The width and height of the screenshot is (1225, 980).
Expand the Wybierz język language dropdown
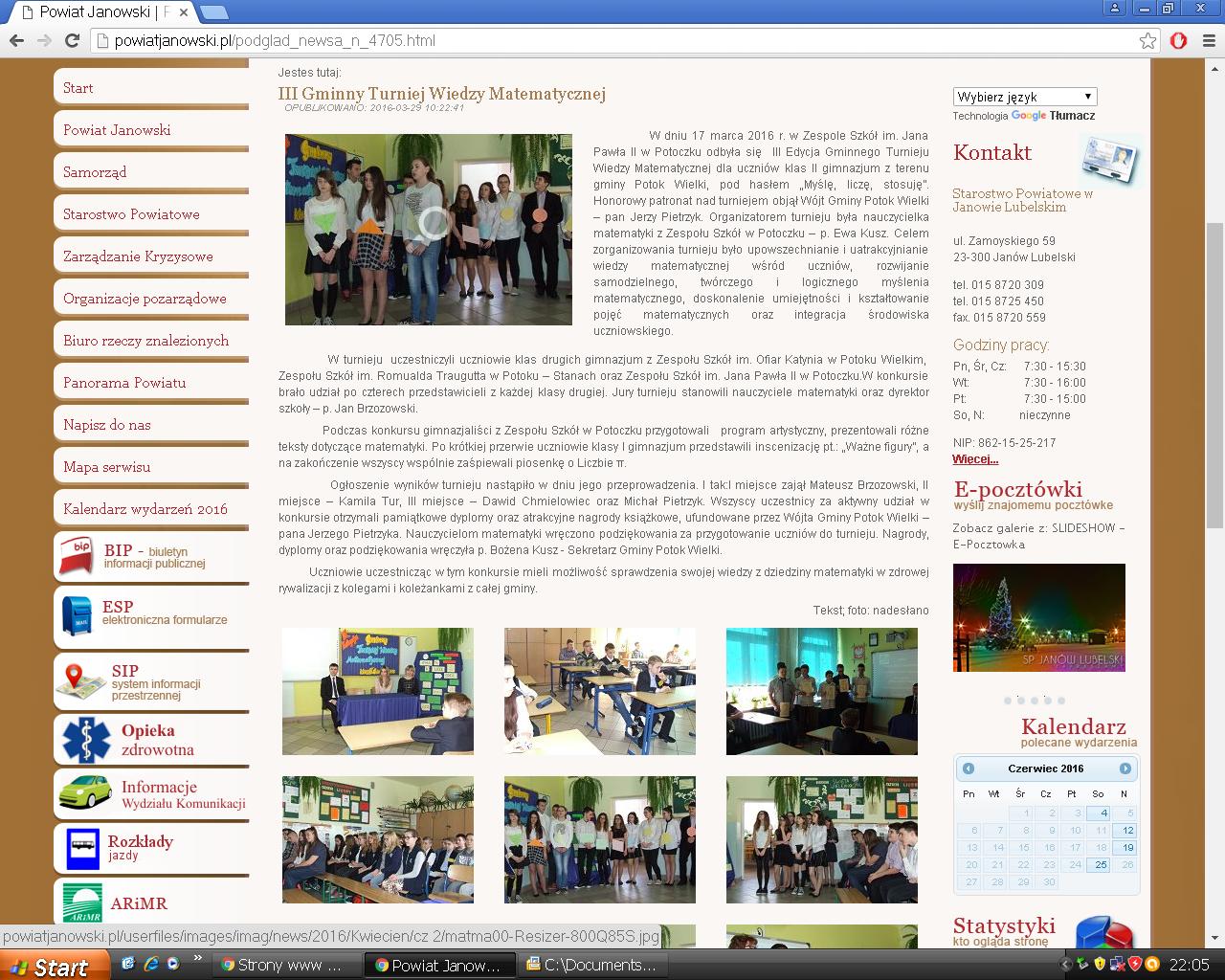[1024, 97]
